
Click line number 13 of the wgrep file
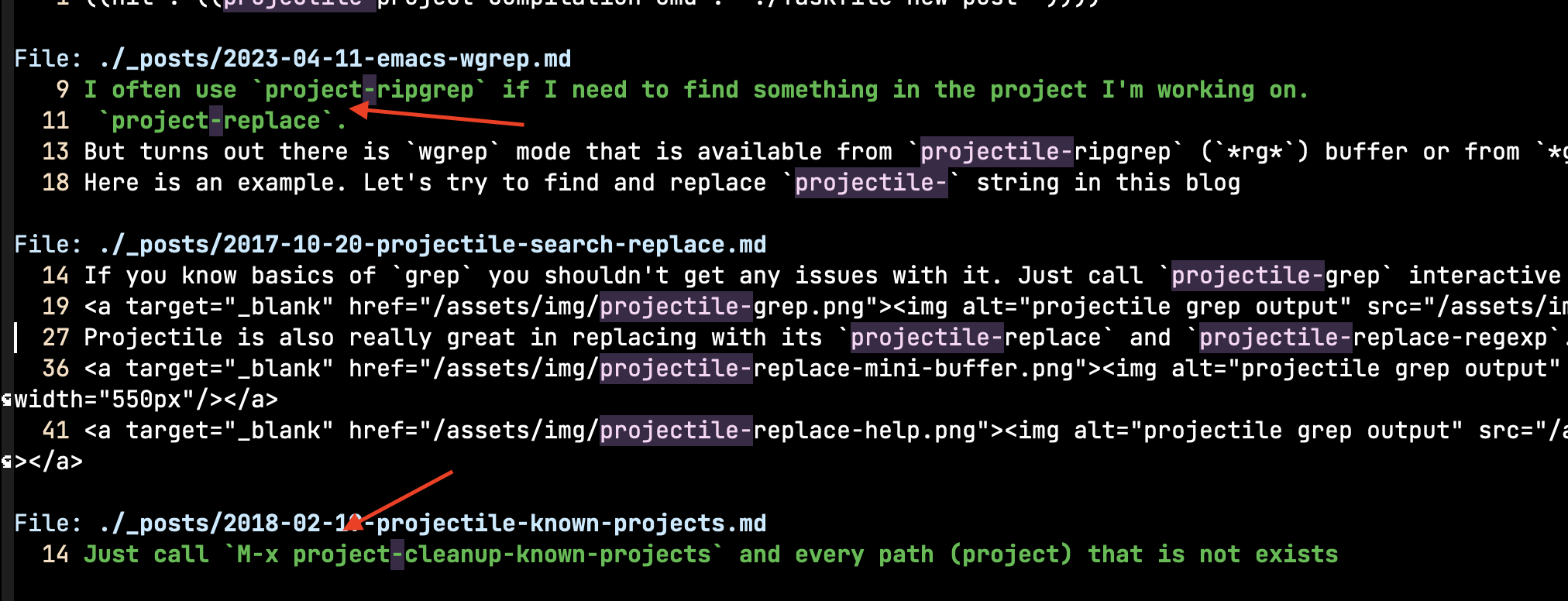(56, 152)
